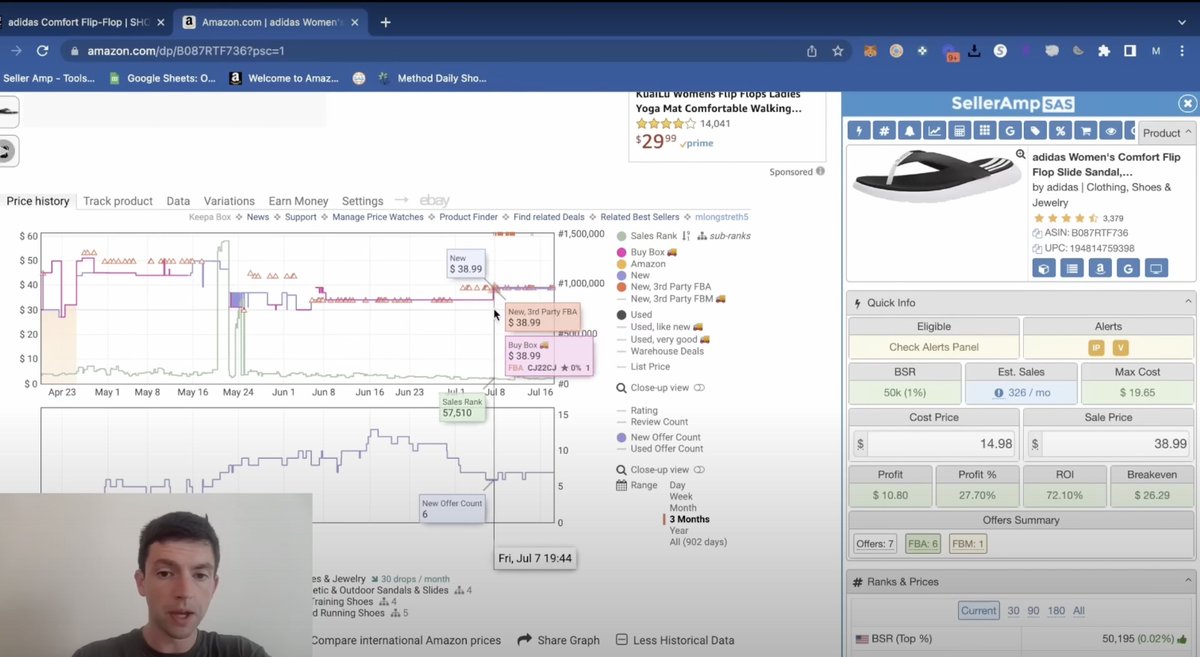Click the MetaMask fox extension icon
Image resolution: width=1200 pixels, height=657 pixels.
click(870, 50)
